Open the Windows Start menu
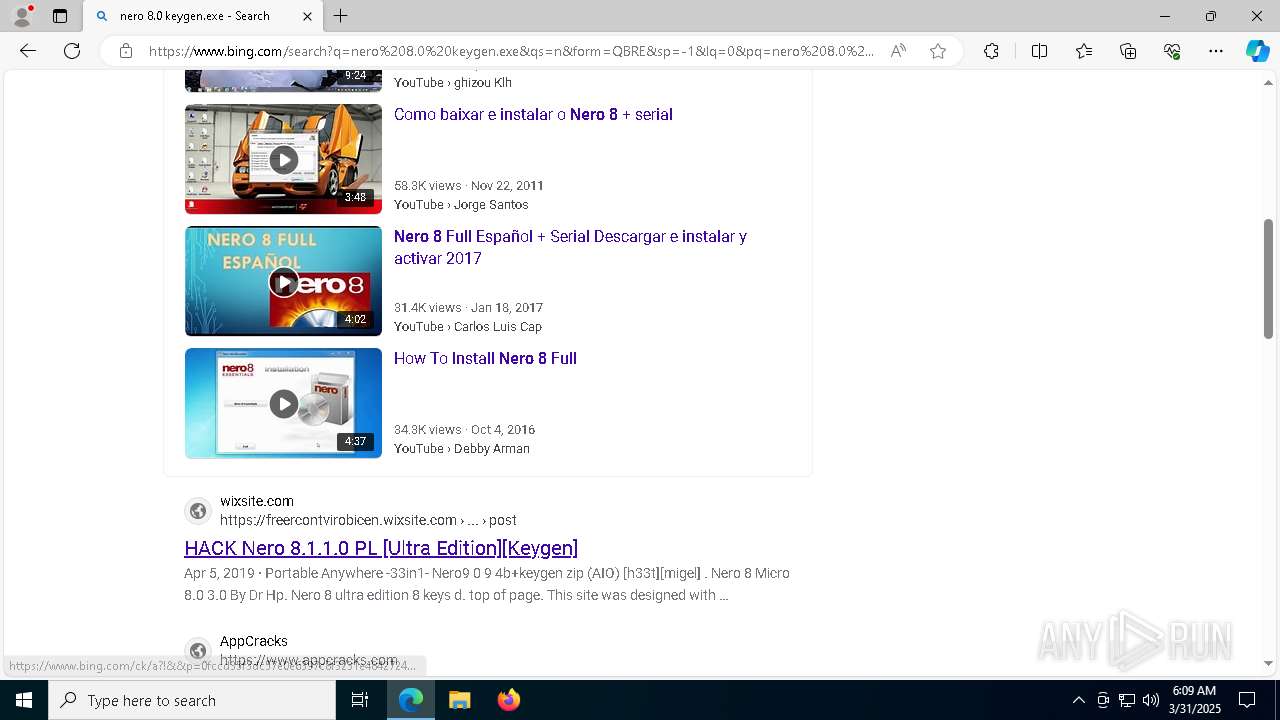Image resolution: width=1280 pixels, height=720 pixels. (x=24, y=700)
